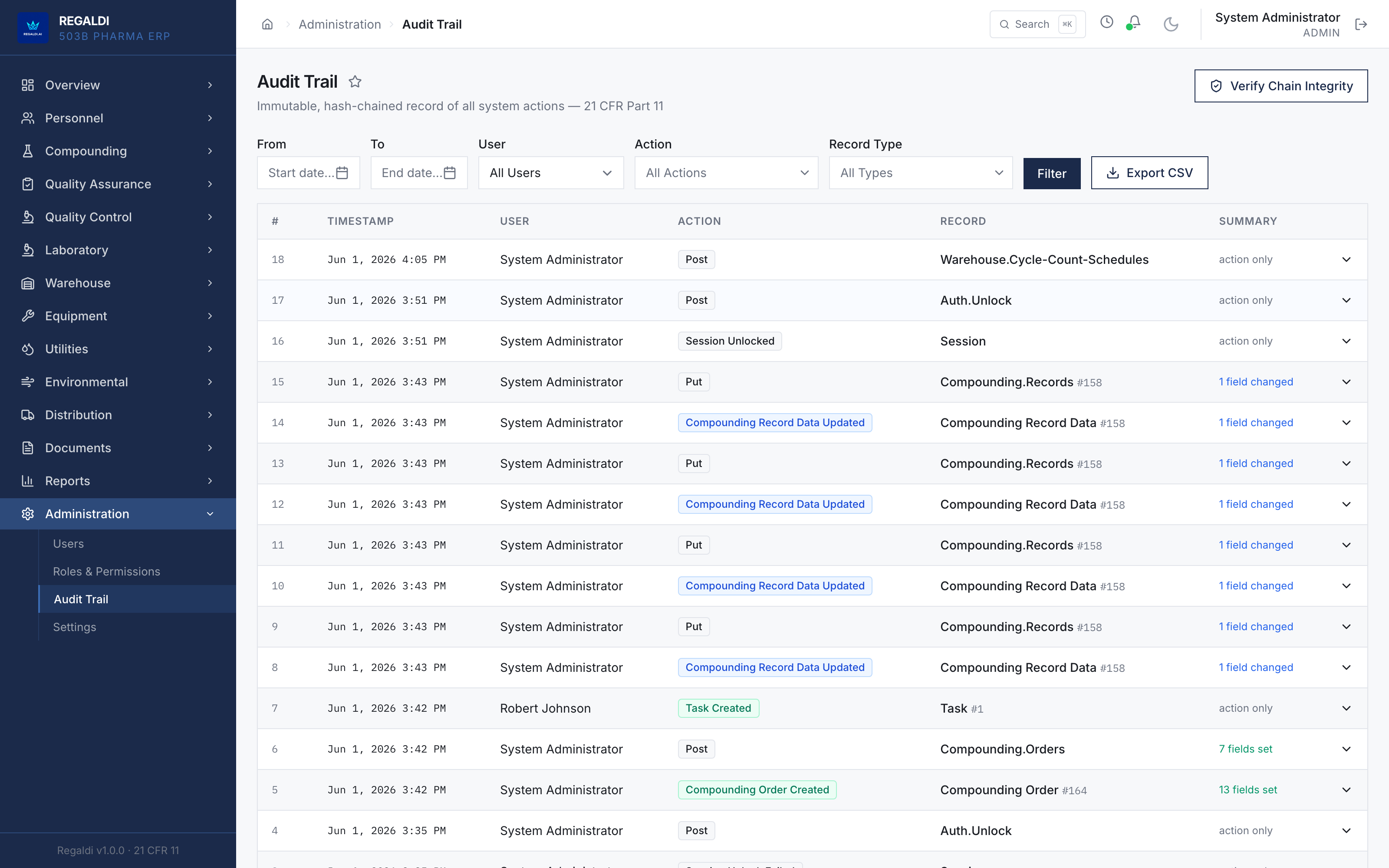Click Robert Johnson user cell
Screen dimensions: 1389x868
pos(545,708)
